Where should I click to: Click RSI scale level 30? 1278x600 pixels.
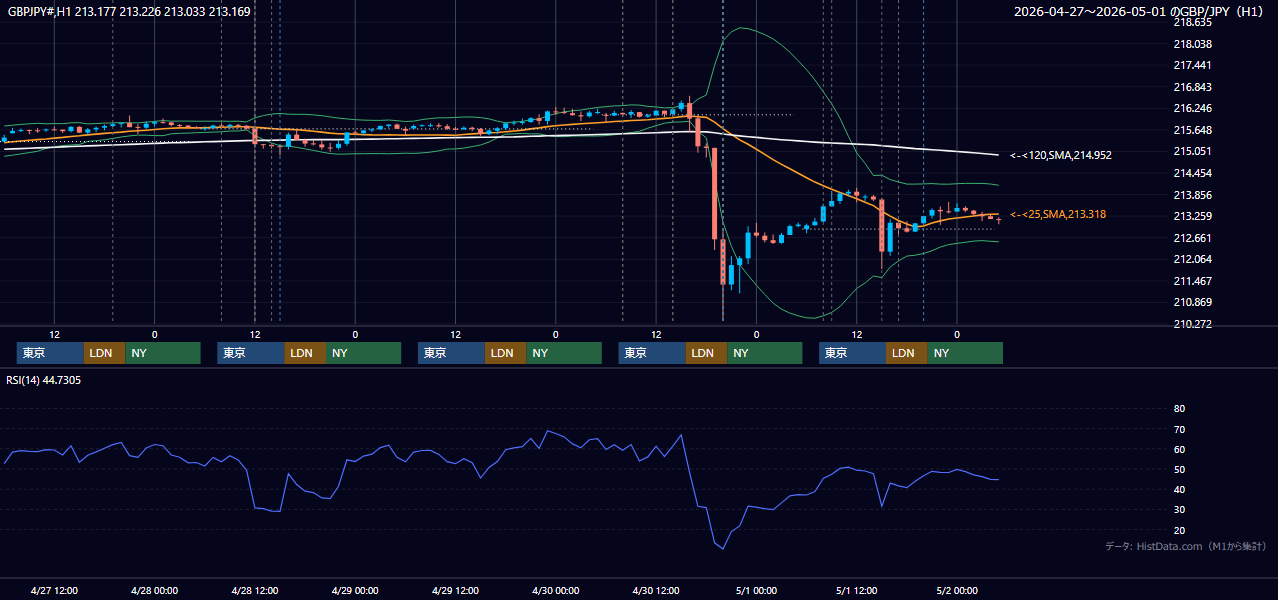(1179, 509)
